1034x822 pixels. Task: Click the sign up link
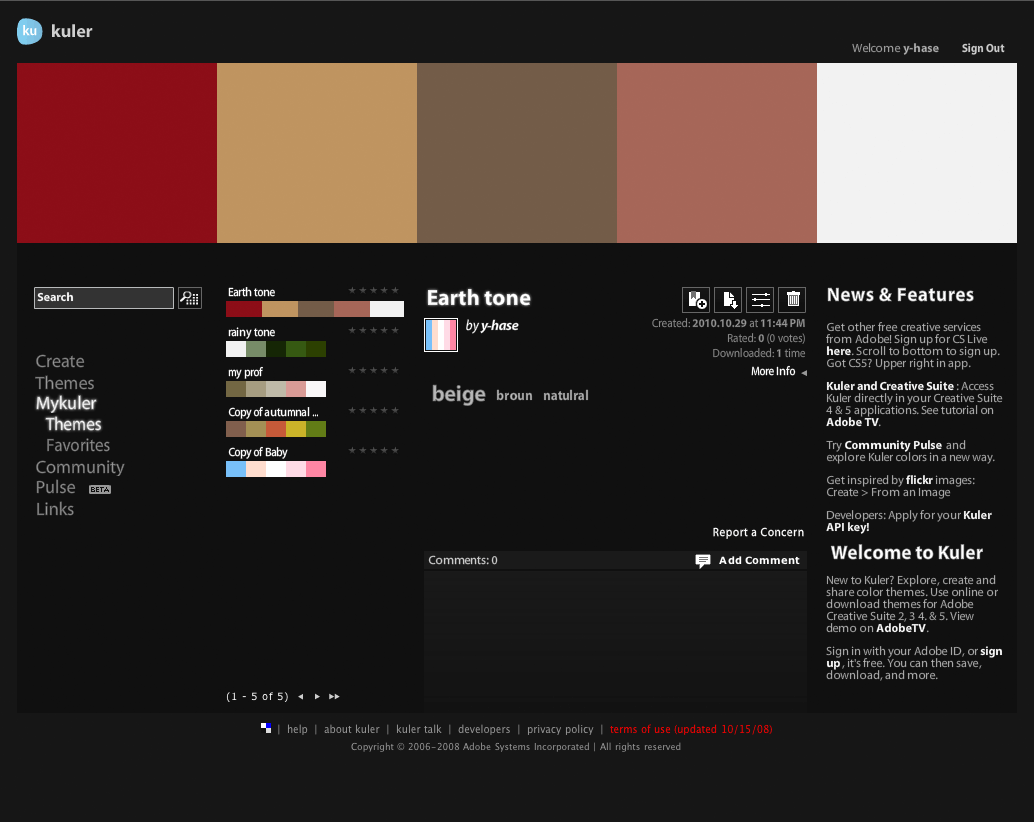coord(914,657)
